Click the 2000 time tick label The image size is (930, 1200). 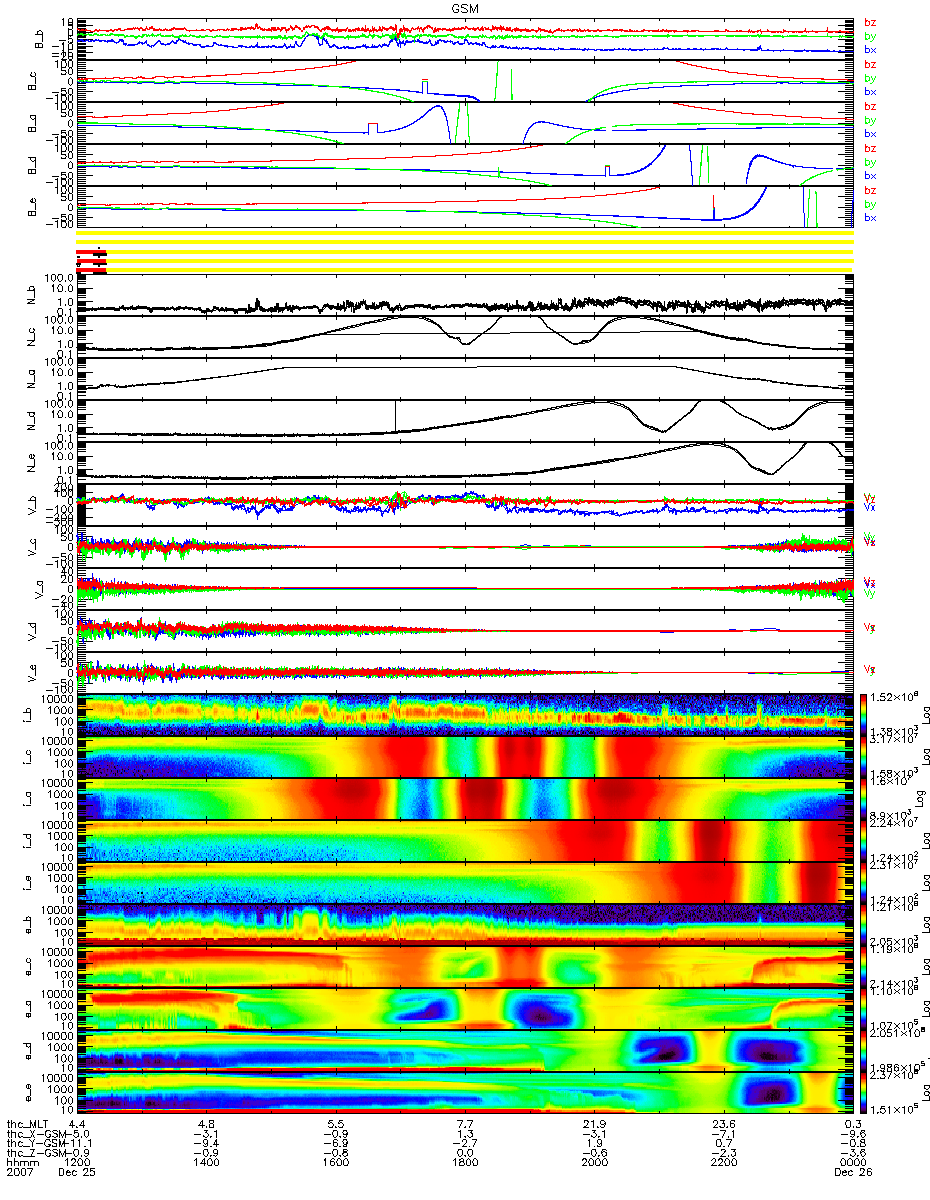(x=594, y=1163)
